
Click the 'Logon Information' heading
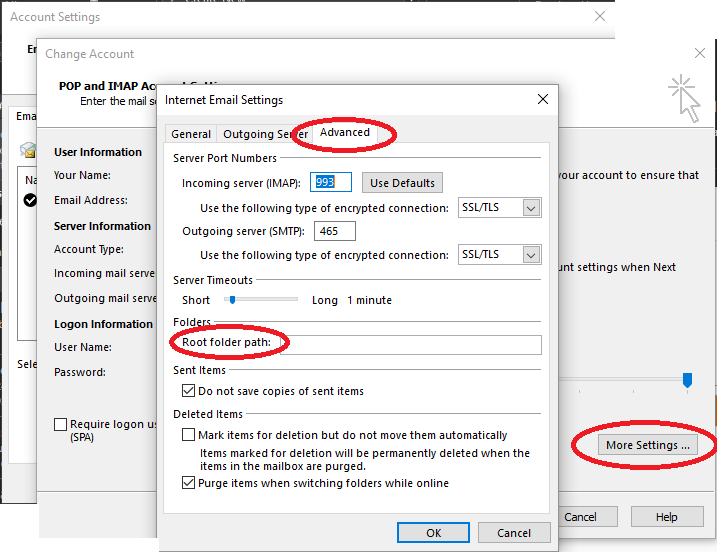(x=103, y=324)
